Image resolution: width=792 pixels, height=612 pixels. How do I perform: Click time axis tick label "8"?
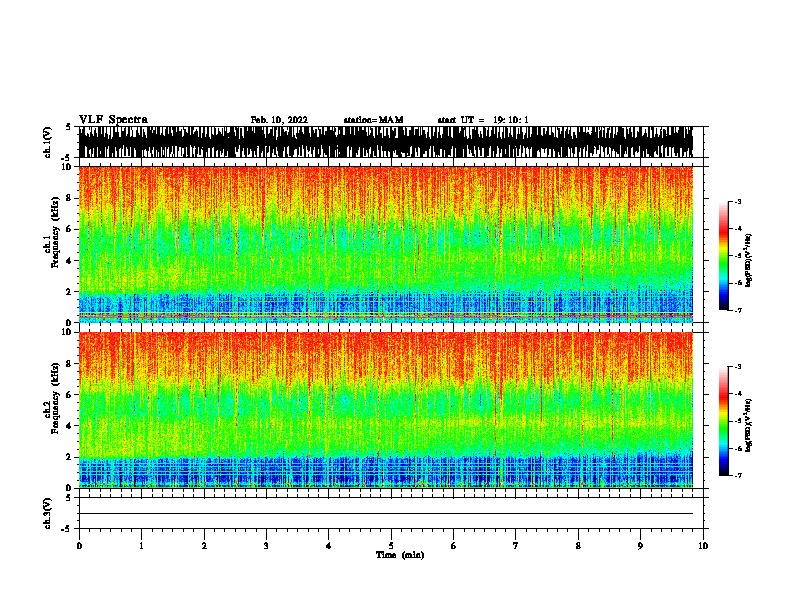pyautogui.click(x=578, y=546)
